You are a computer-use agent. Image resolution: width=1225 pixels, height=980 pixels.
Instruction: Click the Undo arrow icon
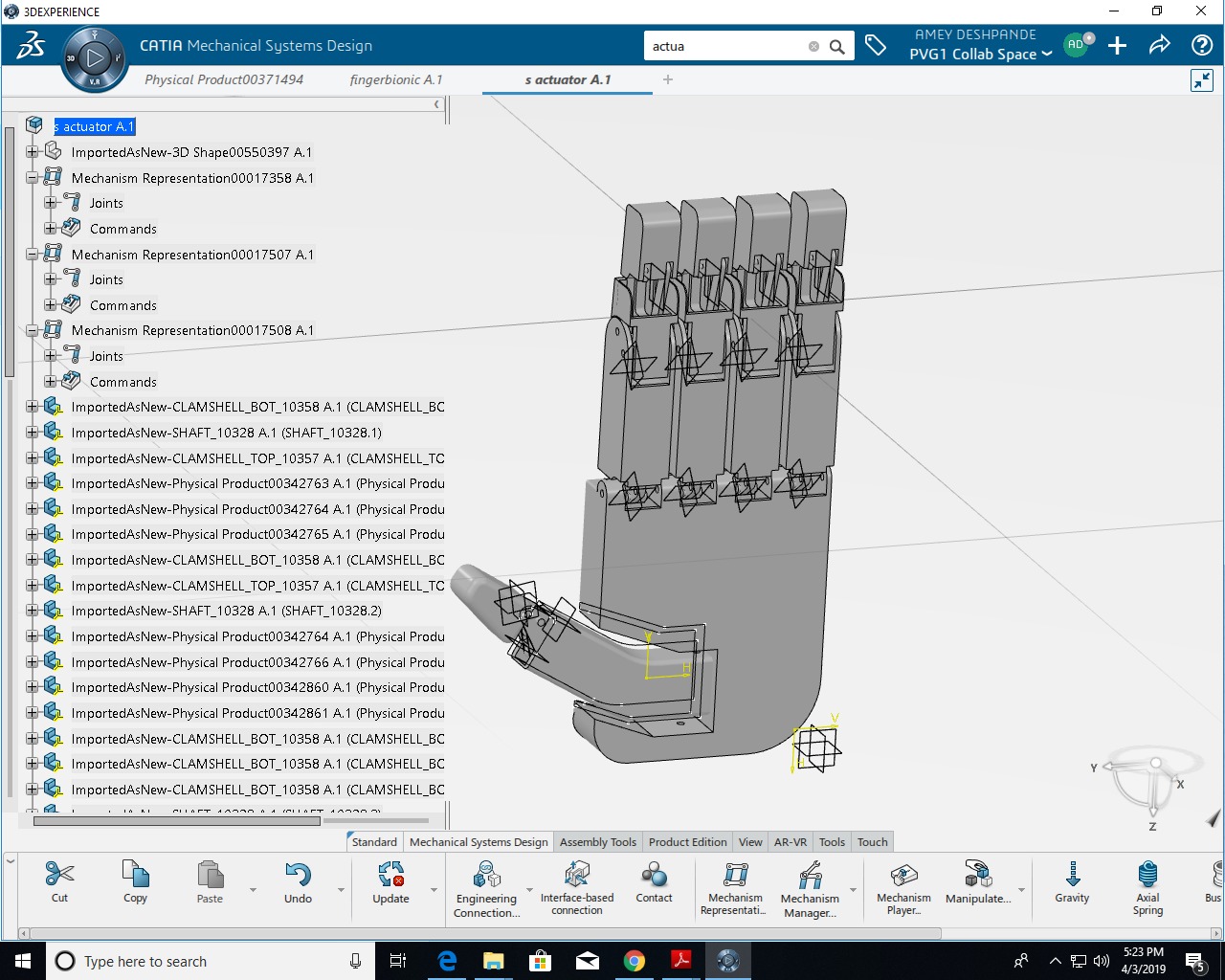(x=298, y=875)
